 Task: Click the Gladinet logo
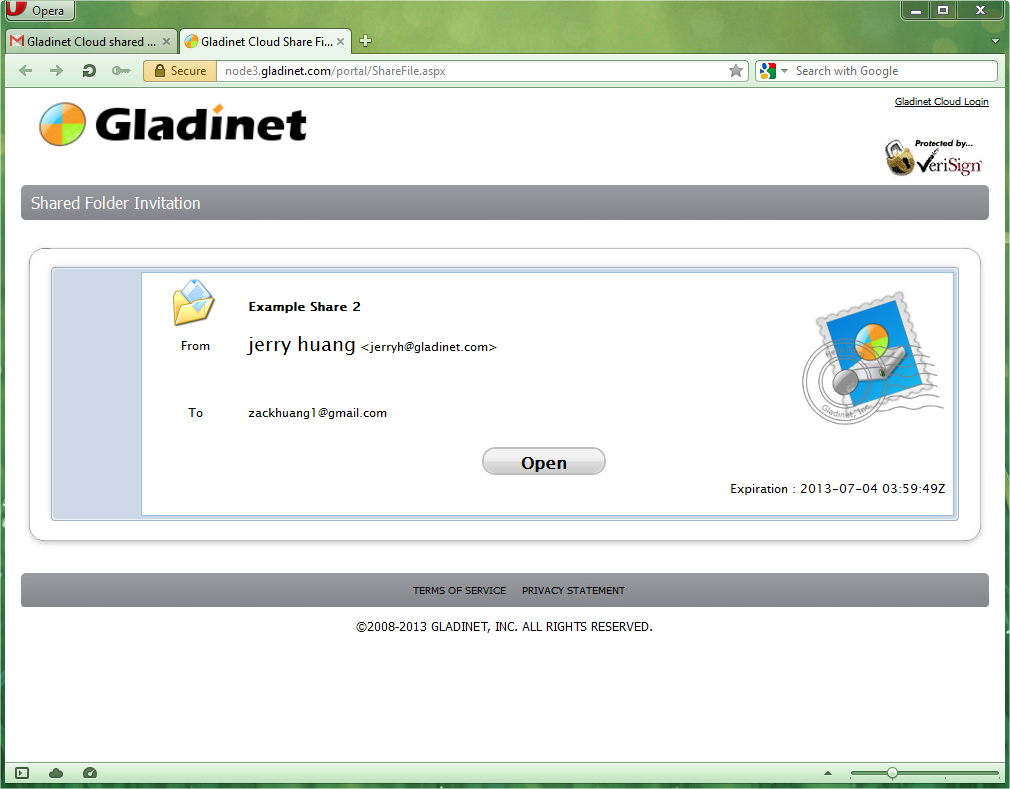pos(173,124)
